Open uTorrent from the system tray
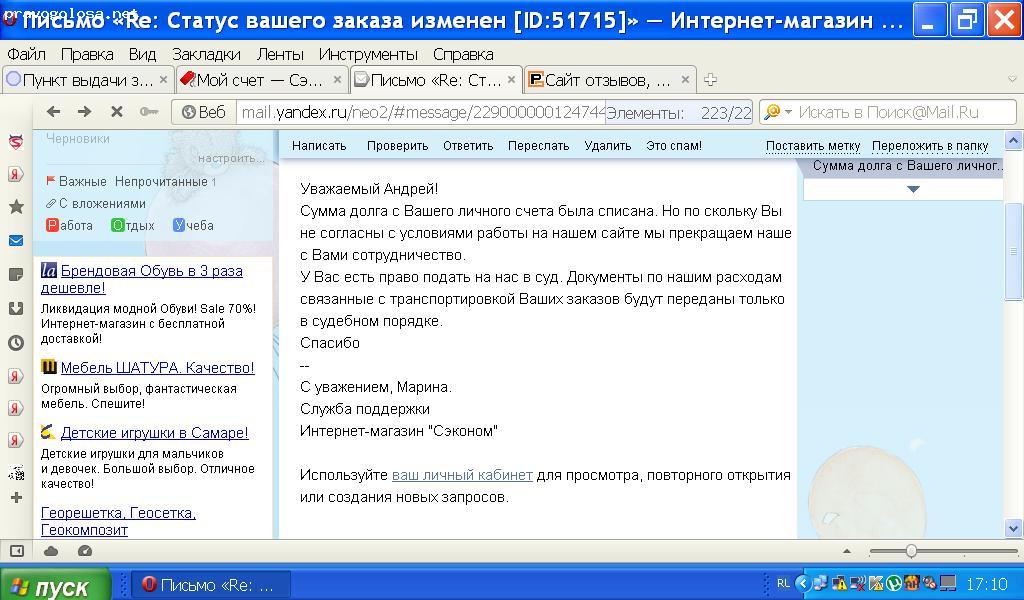This screenshot has width=1024, height=600. coord(894,585)
